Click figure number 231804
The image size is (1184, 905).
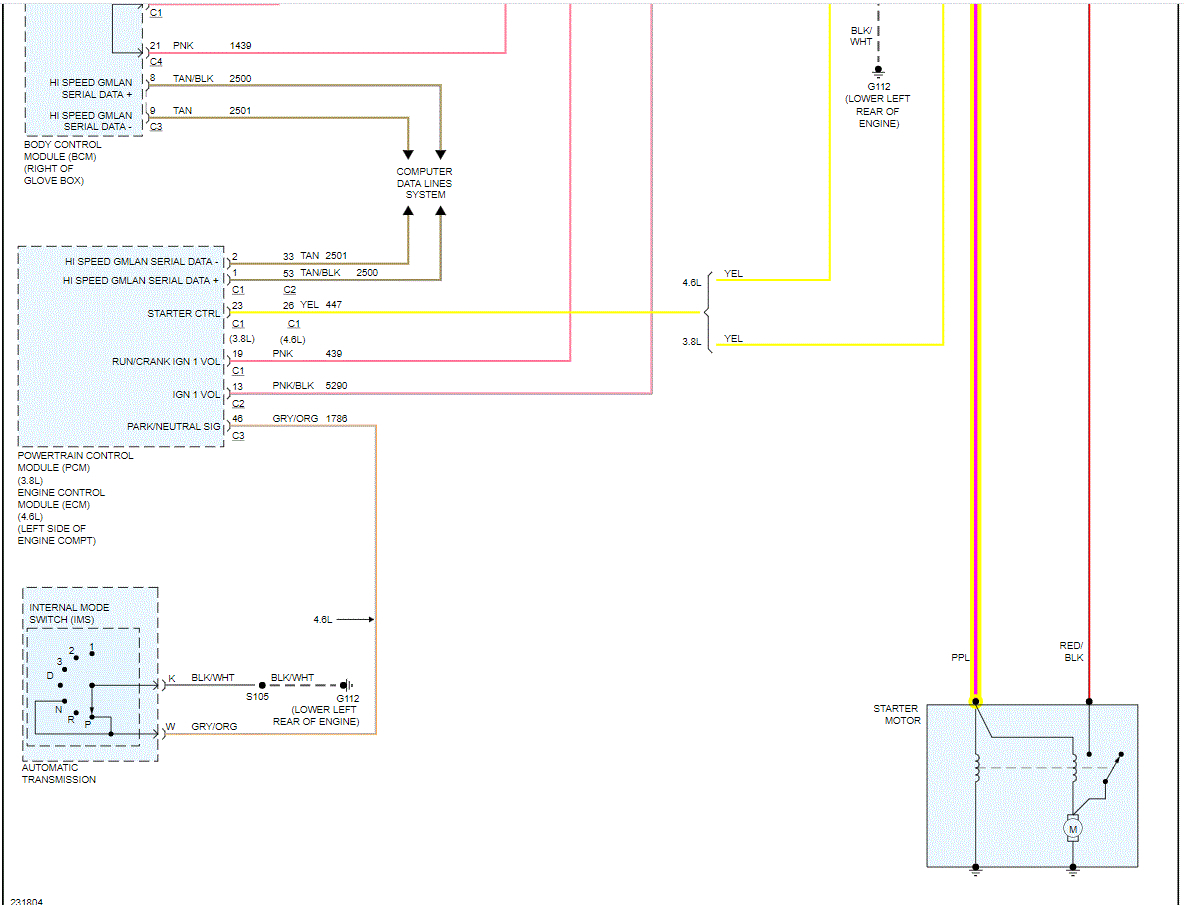26,901
